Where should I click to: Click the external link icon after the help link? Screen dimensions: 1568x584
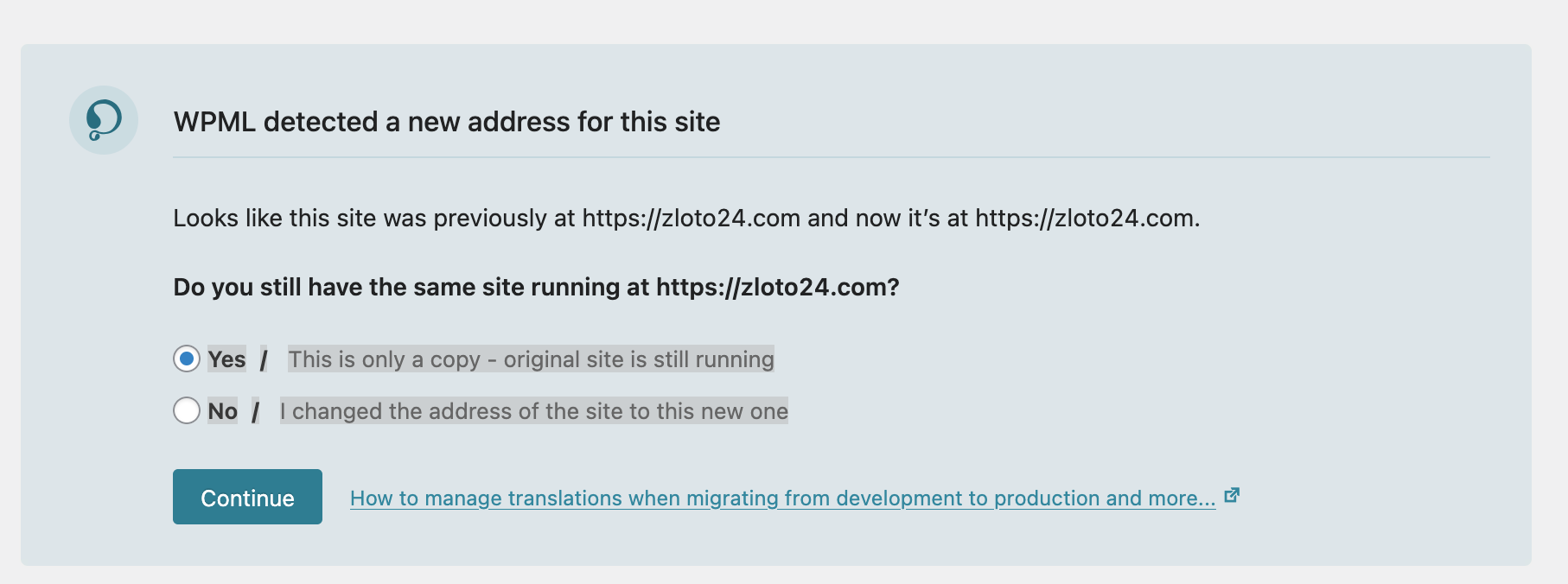coord(1233,496)
